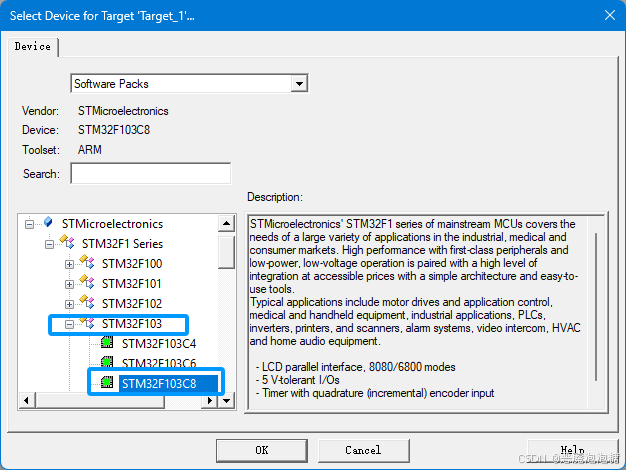This screenshot has height=470, width=626.
Task: Click the STM32F103C8 chip icon
Action: (x=107, y=382)
